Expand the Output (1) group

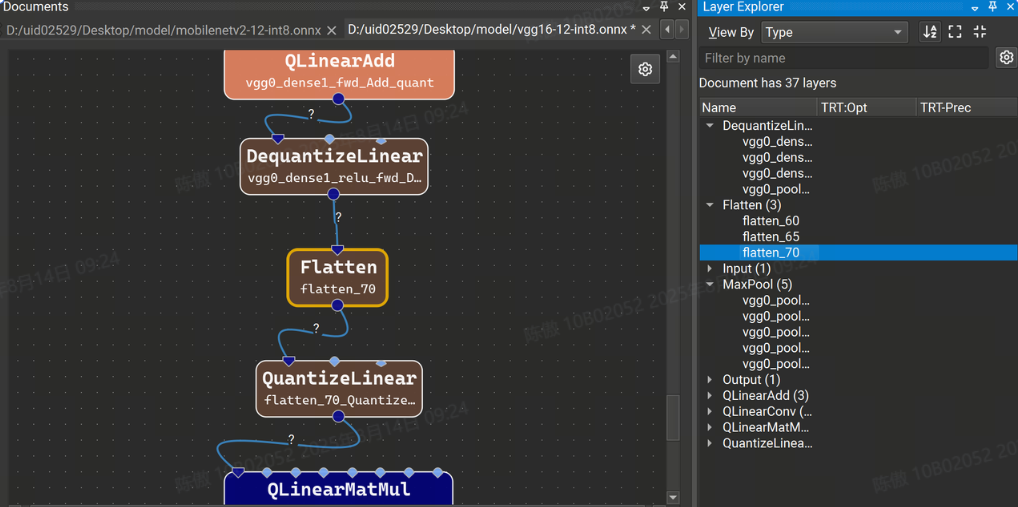tap(710, 379)
